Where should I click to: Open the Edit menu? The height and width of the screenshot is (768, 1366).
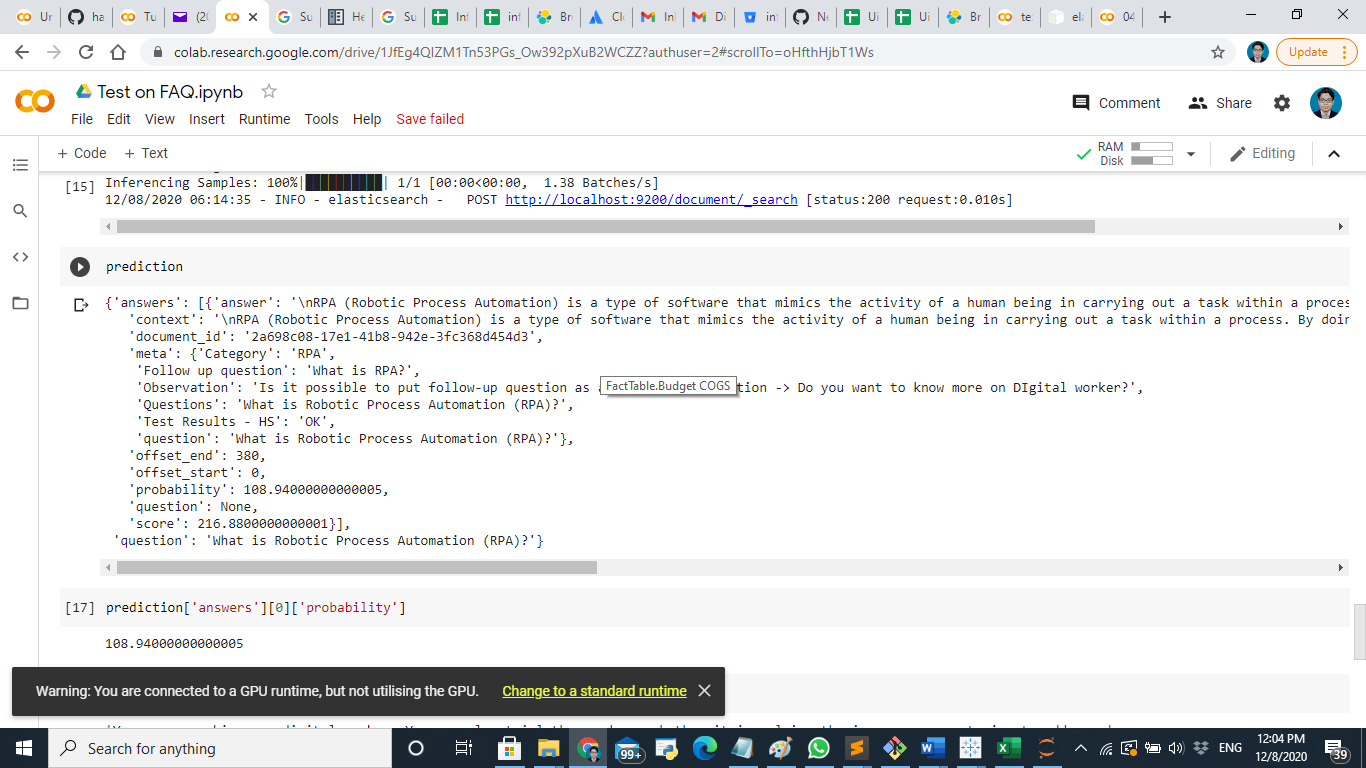click(x=119, y=119)
